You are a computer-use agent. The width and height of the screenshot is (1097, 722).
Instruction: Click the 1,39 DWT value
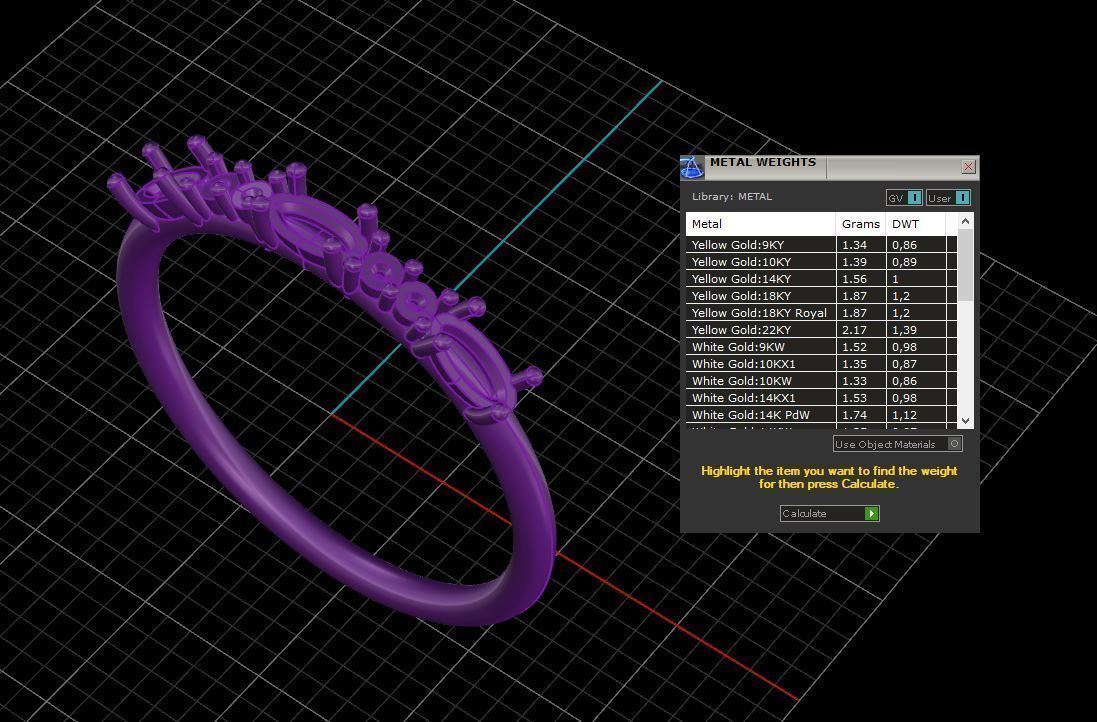tap(904, 330)
